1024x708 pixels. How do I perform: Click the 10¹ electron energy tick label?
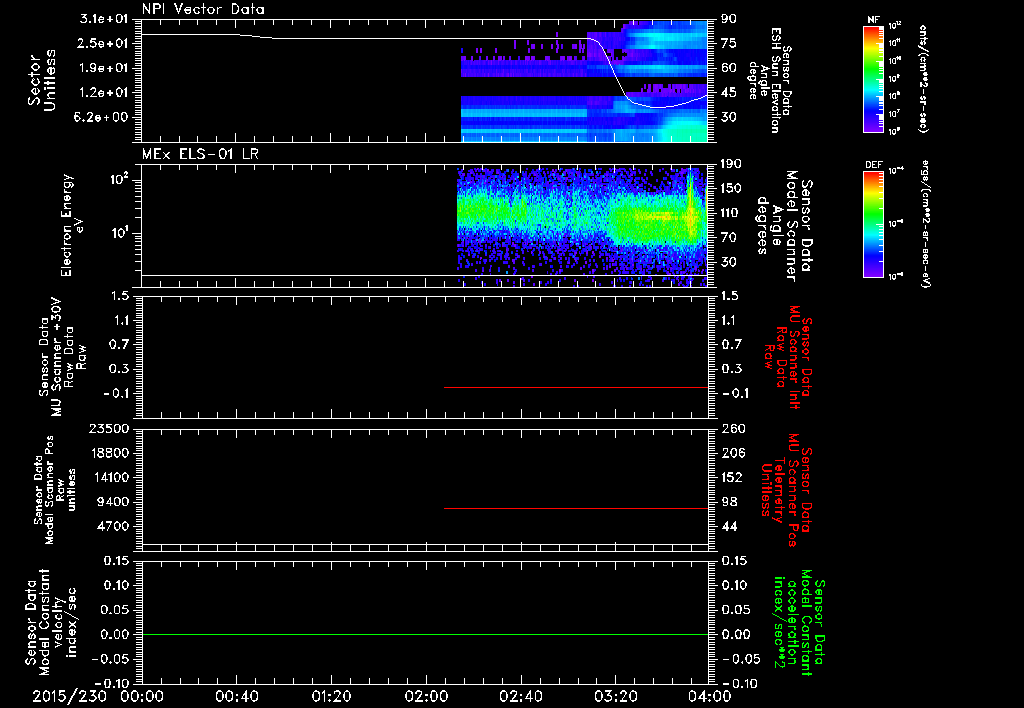(119, 233)
